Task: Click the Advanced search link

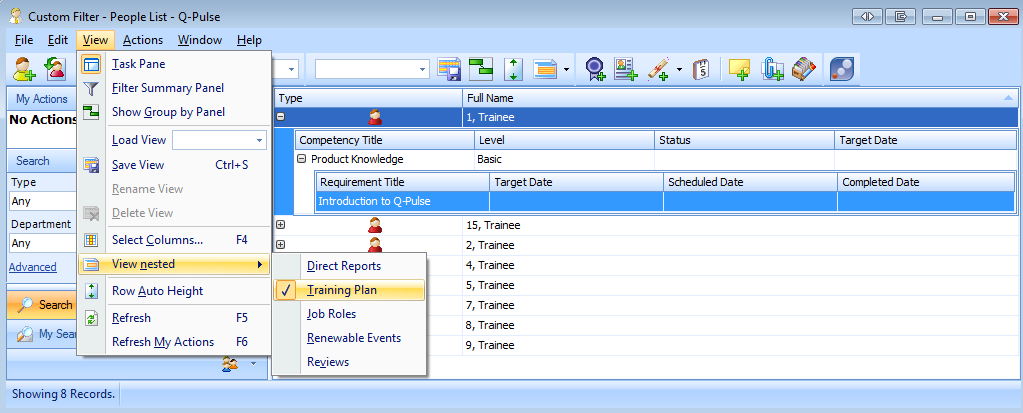Action: (33, 267)
